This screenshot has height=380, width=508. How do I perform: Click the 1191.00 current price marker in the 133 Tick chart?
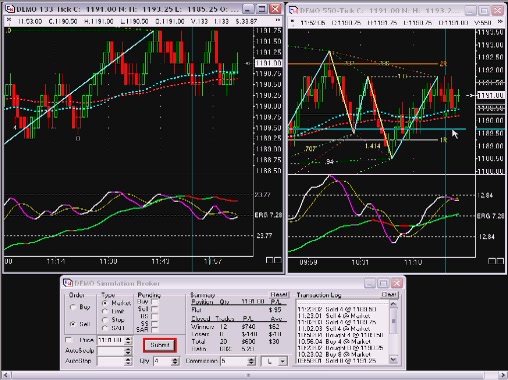(x=268, y=63)
